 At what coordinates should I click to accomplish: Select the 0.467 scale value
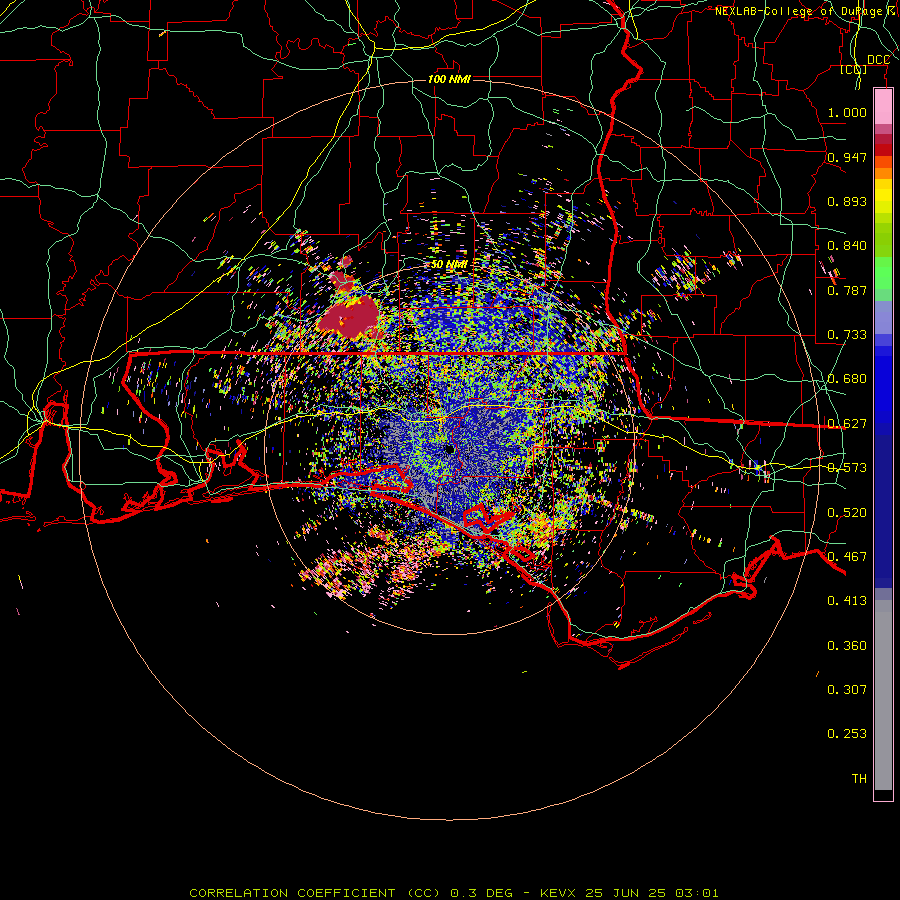coord(847,557)
